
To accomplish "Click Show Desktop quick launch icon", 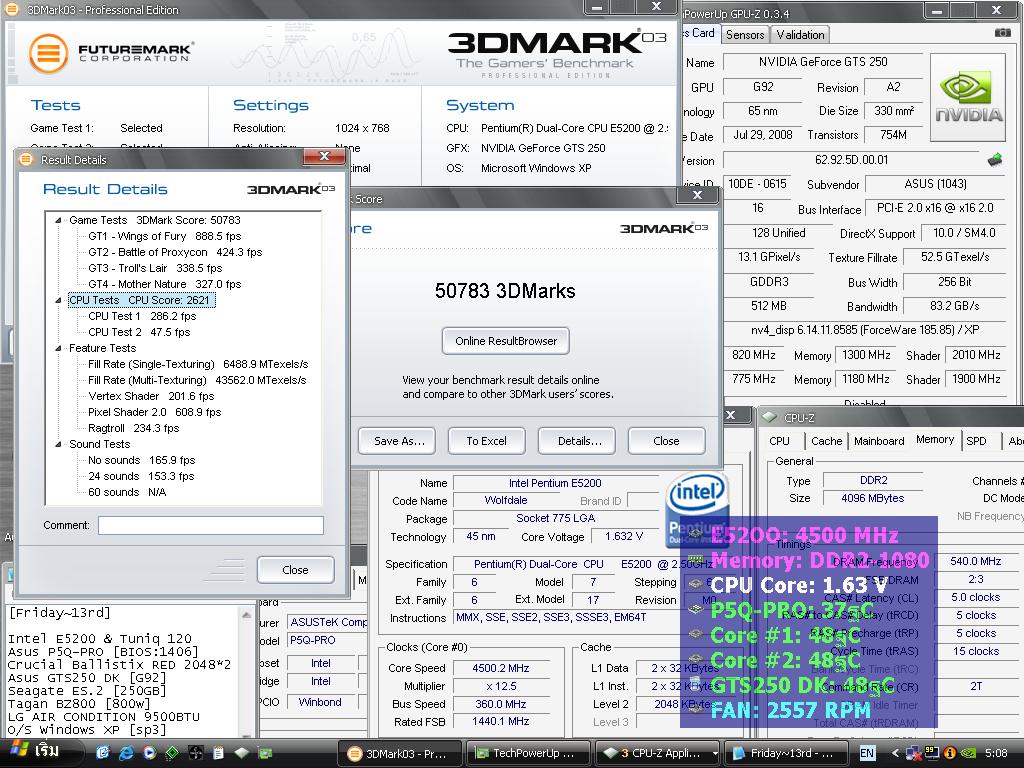I will (x=103, y=753).
